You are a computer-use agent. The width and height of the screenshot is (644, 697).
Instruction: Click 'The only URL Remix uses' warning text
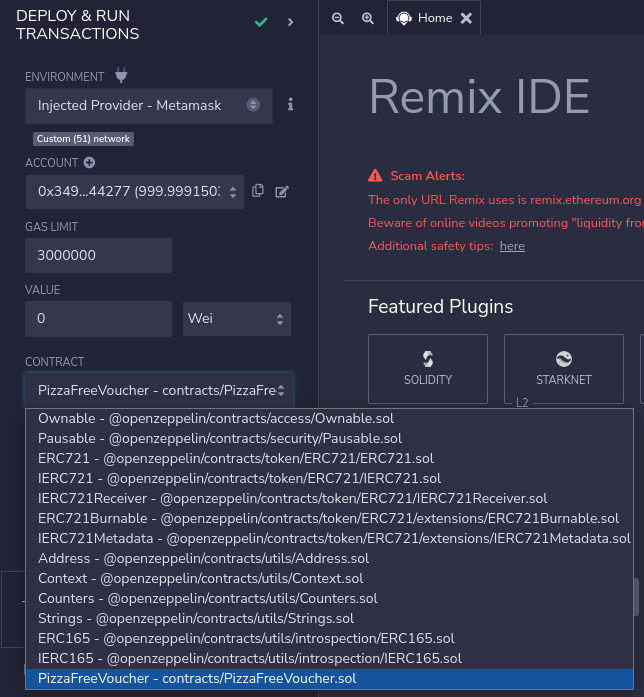point(504,200)
